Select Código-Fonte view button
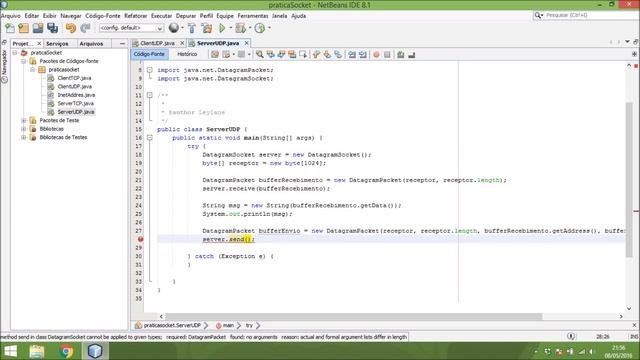 point(149,54)
